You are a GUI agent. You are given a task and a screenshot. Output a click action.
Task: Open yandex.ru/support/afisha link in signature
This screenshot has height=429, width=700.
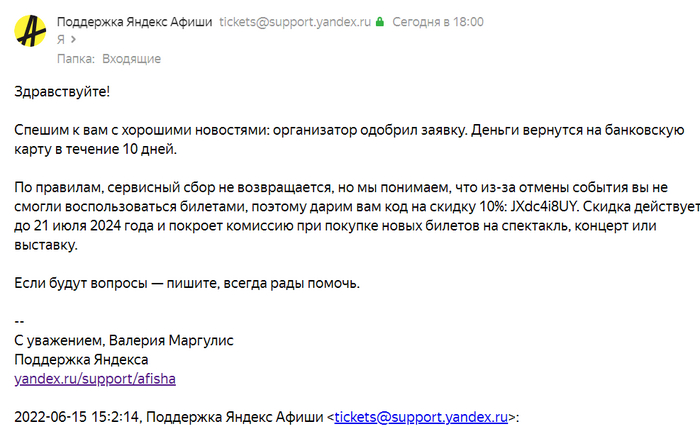95,379
